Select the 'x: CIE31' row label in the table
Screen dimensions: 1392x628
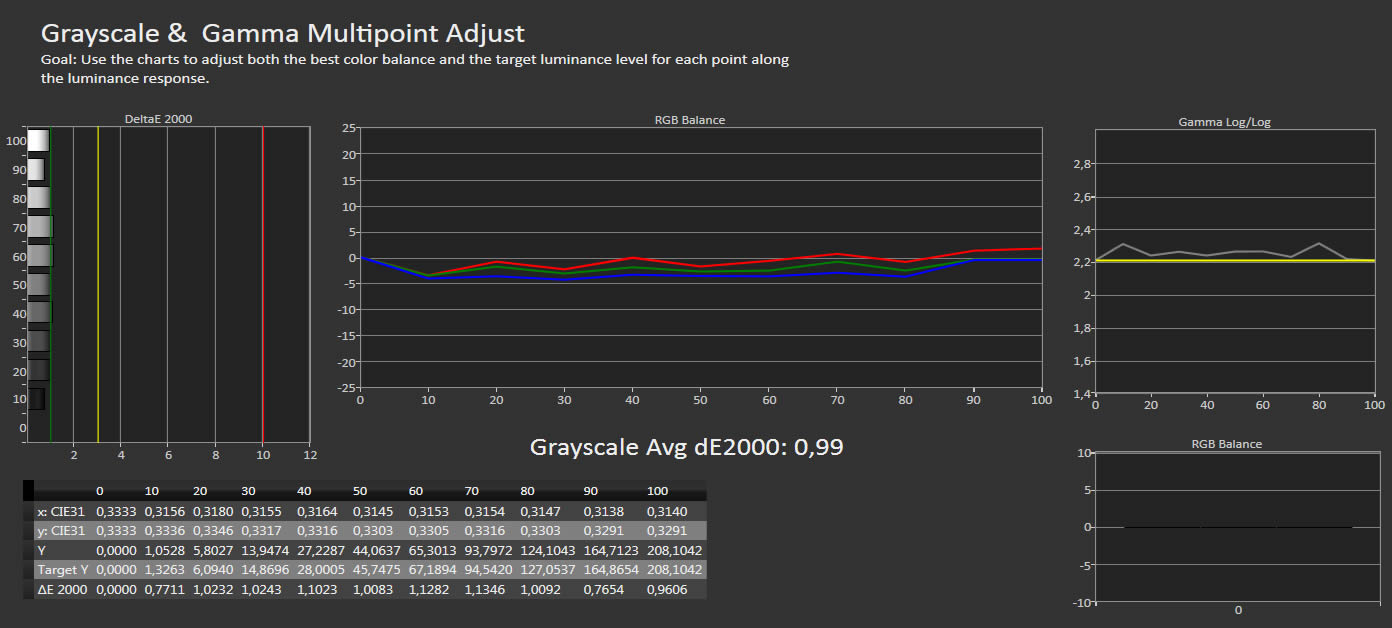(x=61, y=511)
